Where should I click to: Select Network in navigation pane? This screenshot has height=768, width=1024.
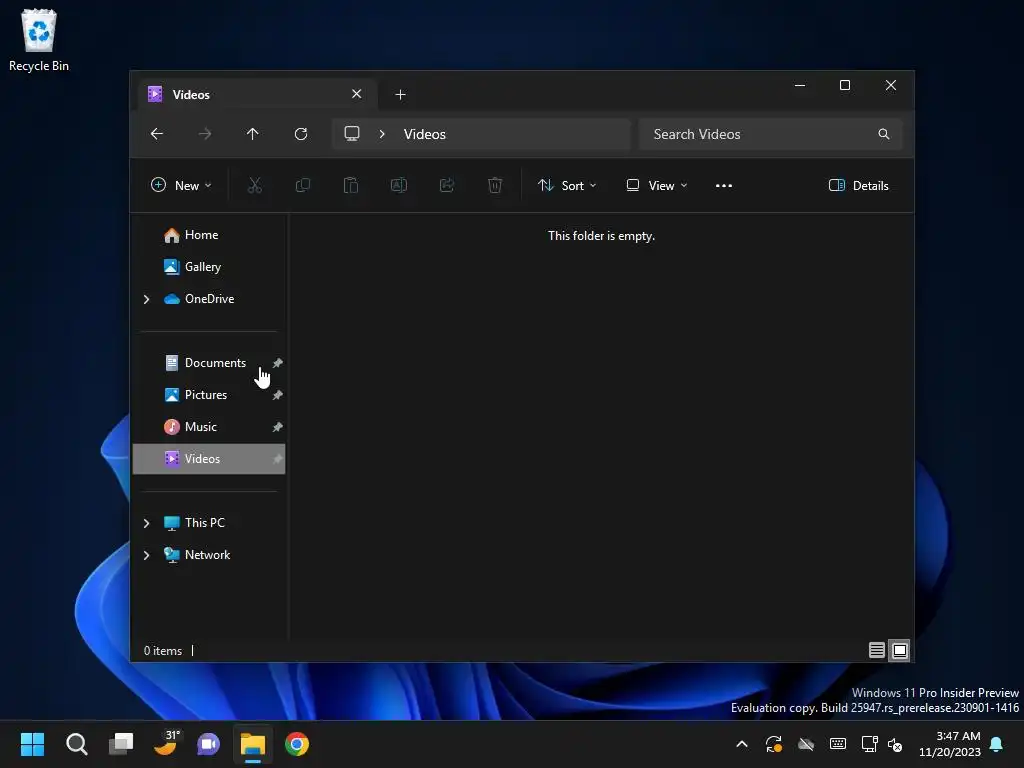(x=209, y=555)
